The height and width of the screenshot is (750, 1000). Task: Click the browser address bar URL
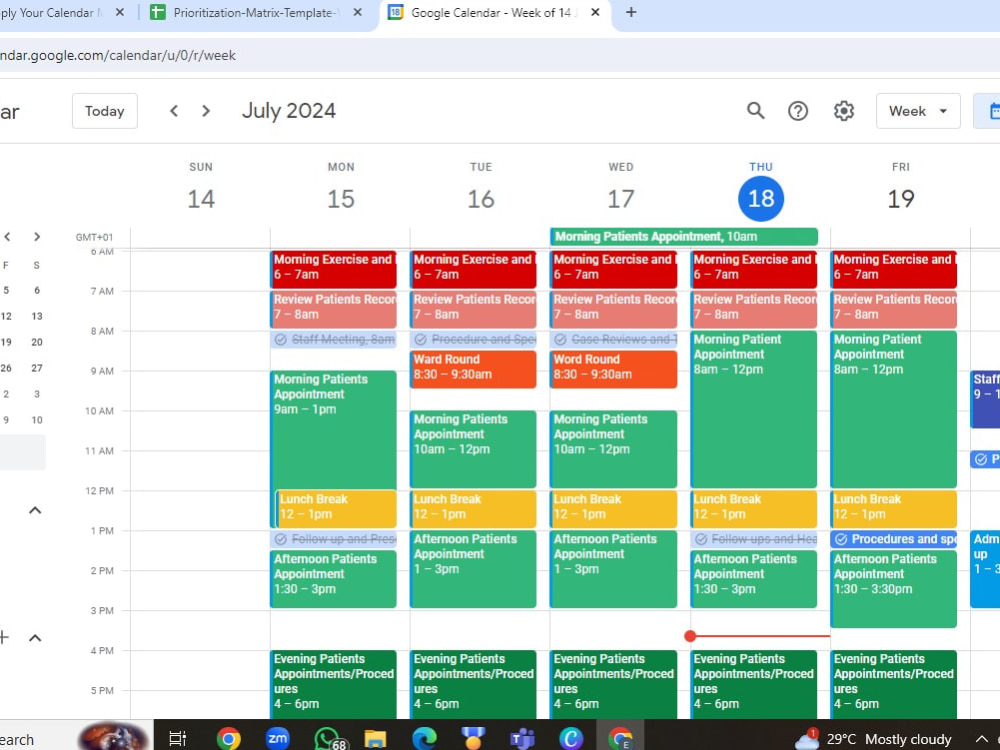[x=118, y=55]
